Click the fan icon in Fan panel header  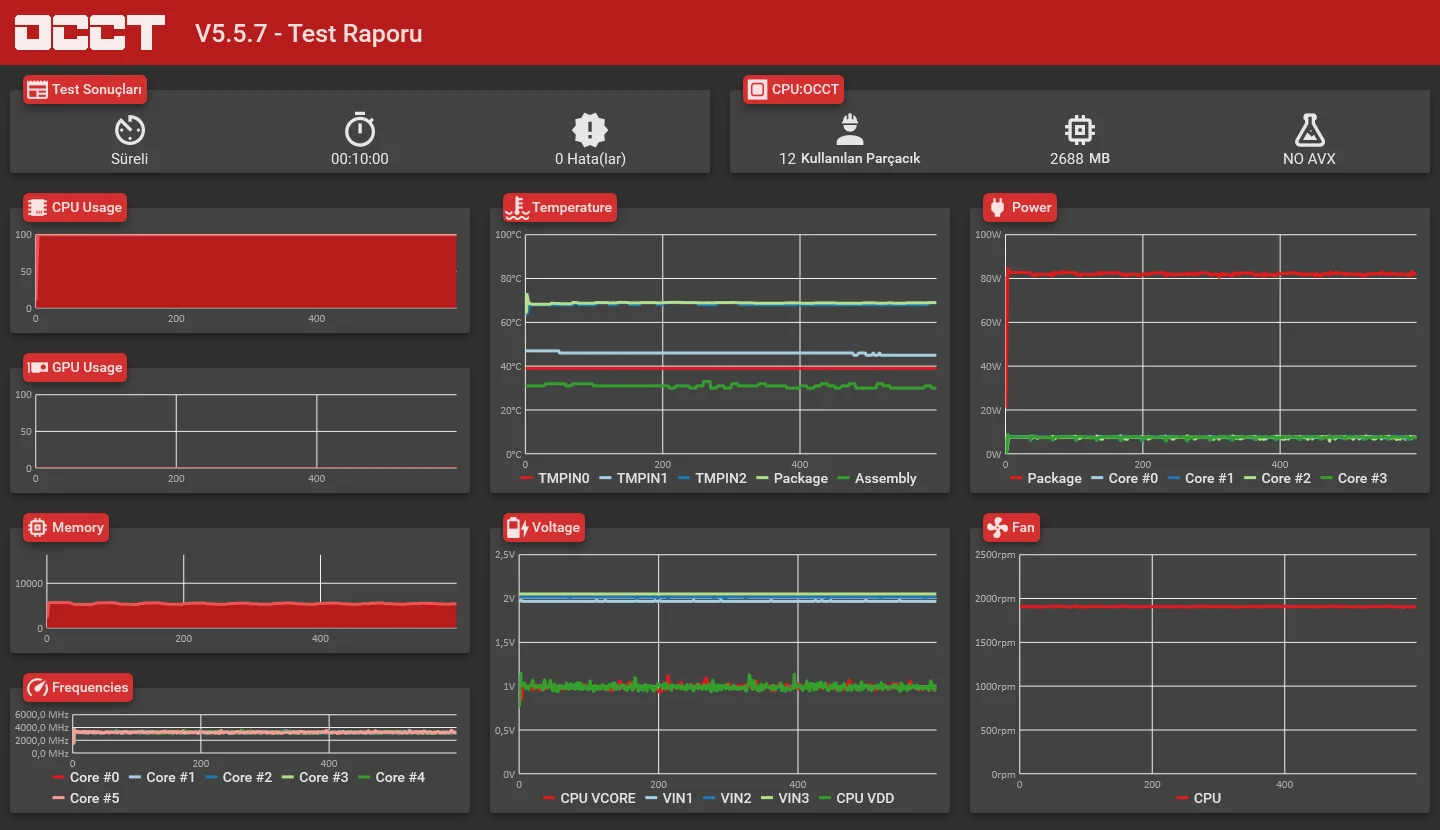tap(997, 527)
